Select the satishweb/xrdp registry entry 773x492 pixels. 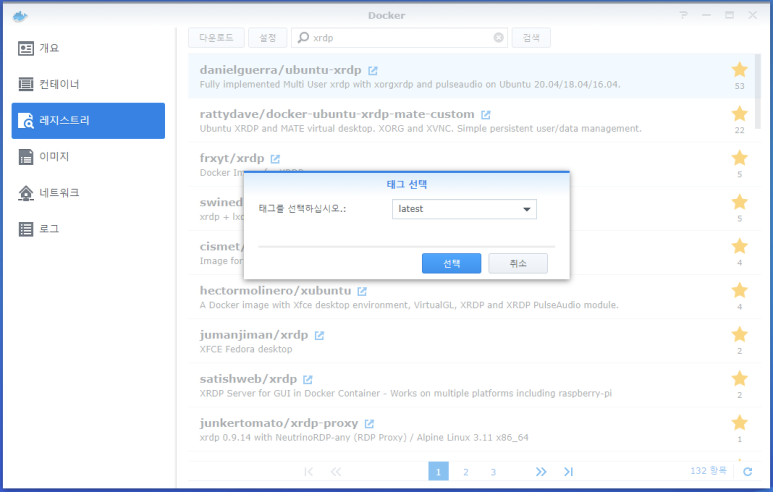click(x=450, y=388)
